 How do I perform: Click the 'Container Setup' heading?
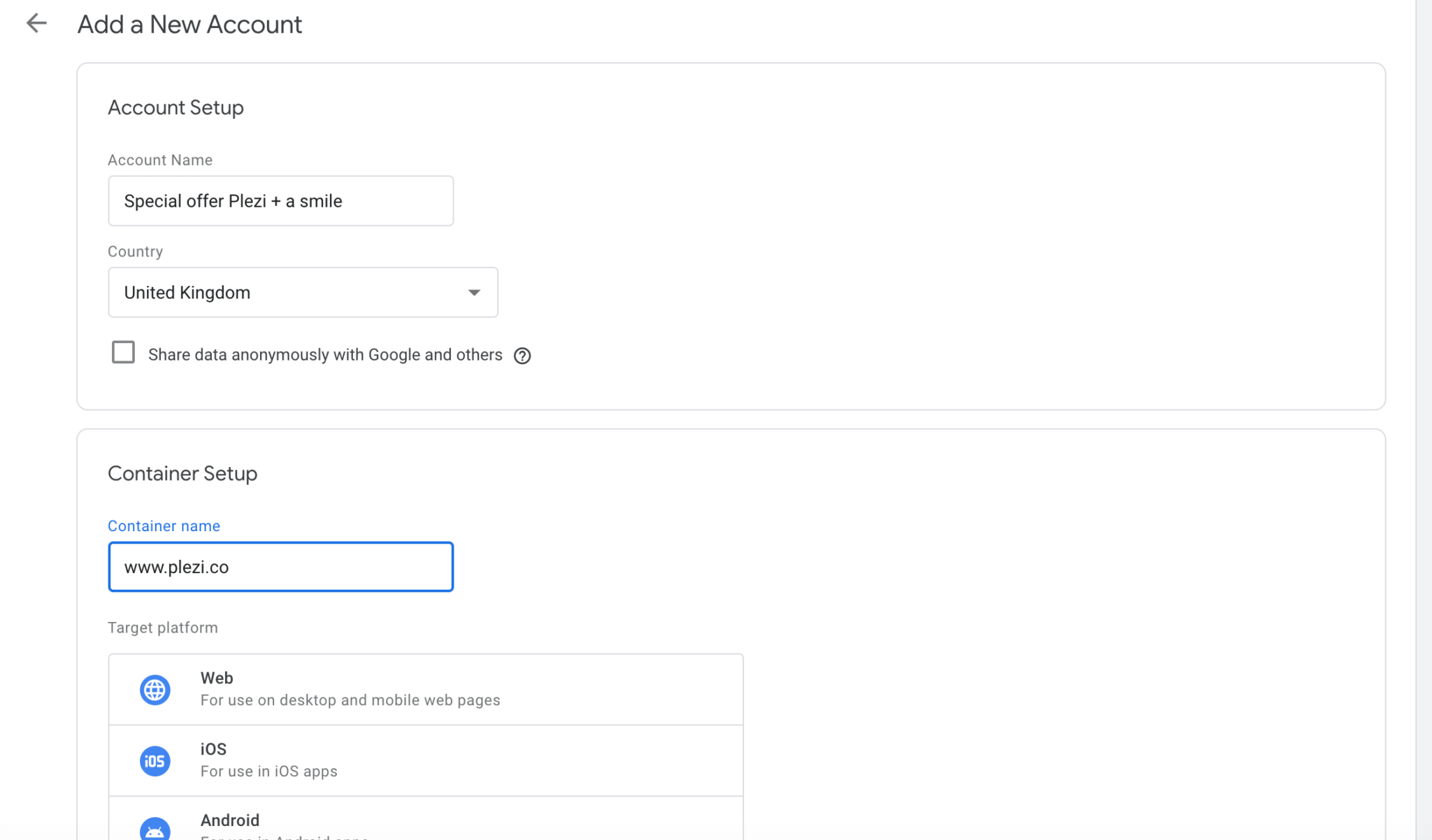[x=182, y=474]
